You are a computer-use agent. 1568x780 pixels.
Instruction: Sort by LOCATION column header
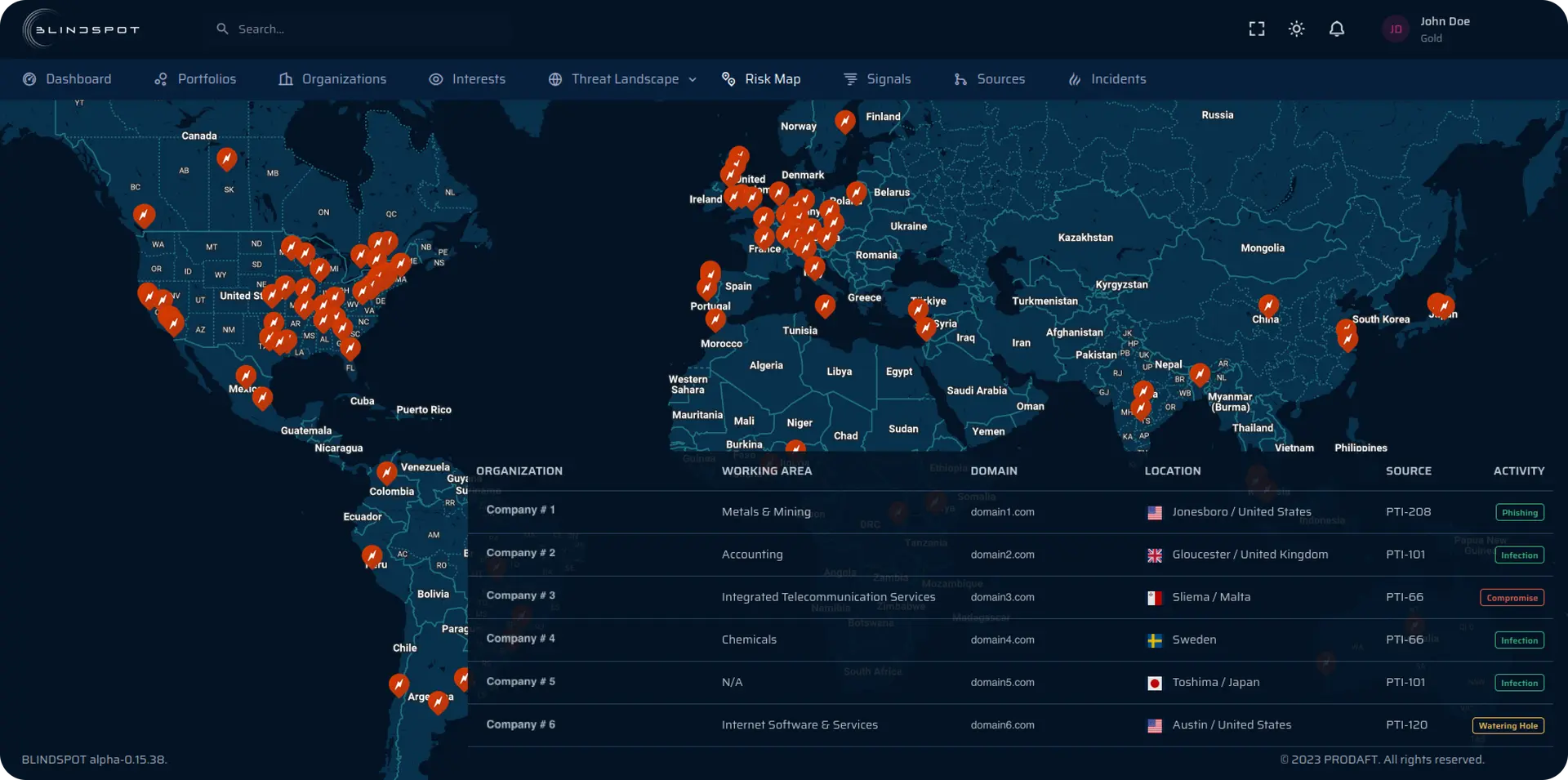click(x=1173, y=470)
